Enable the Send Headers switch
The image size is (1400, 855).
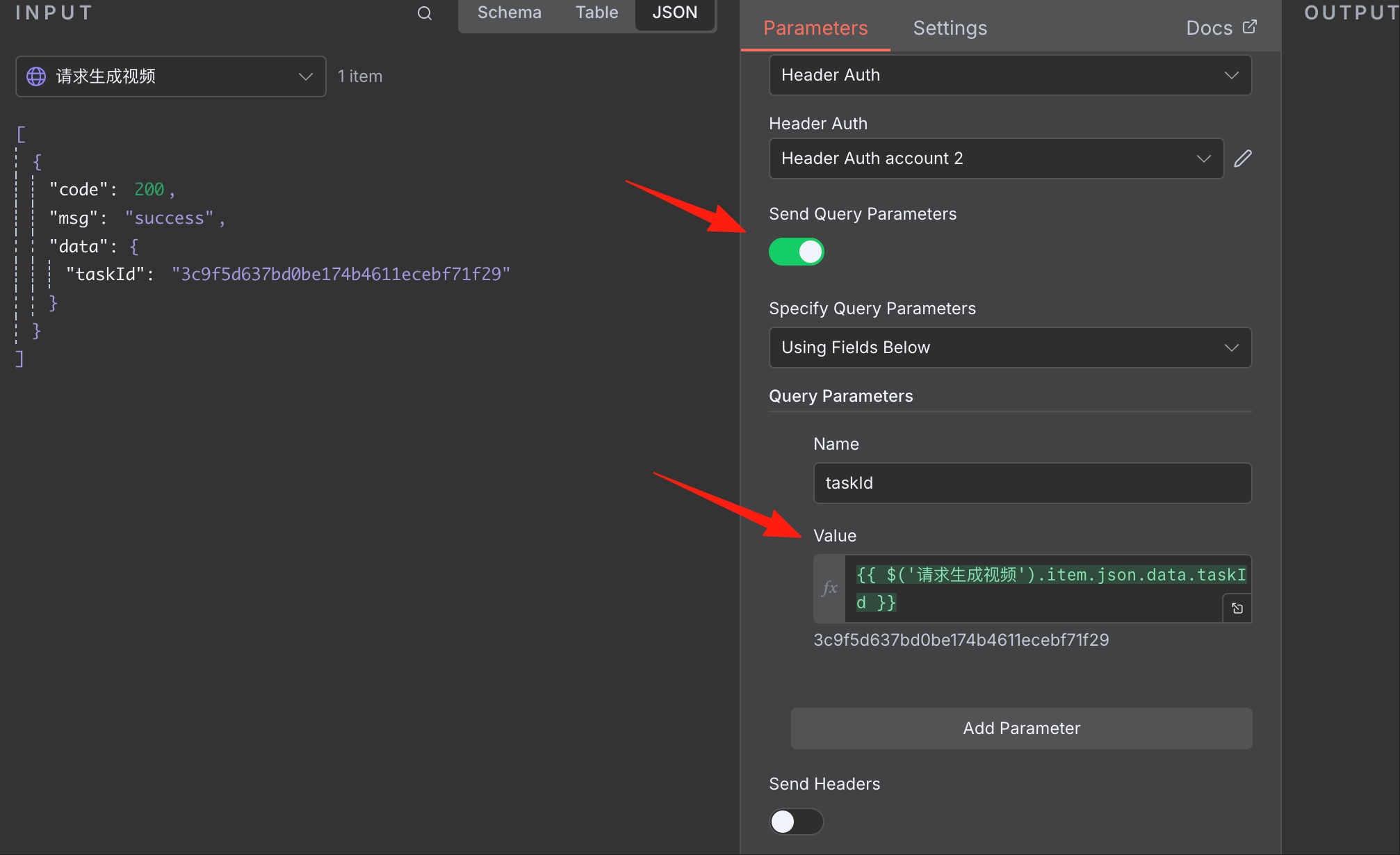797,822
